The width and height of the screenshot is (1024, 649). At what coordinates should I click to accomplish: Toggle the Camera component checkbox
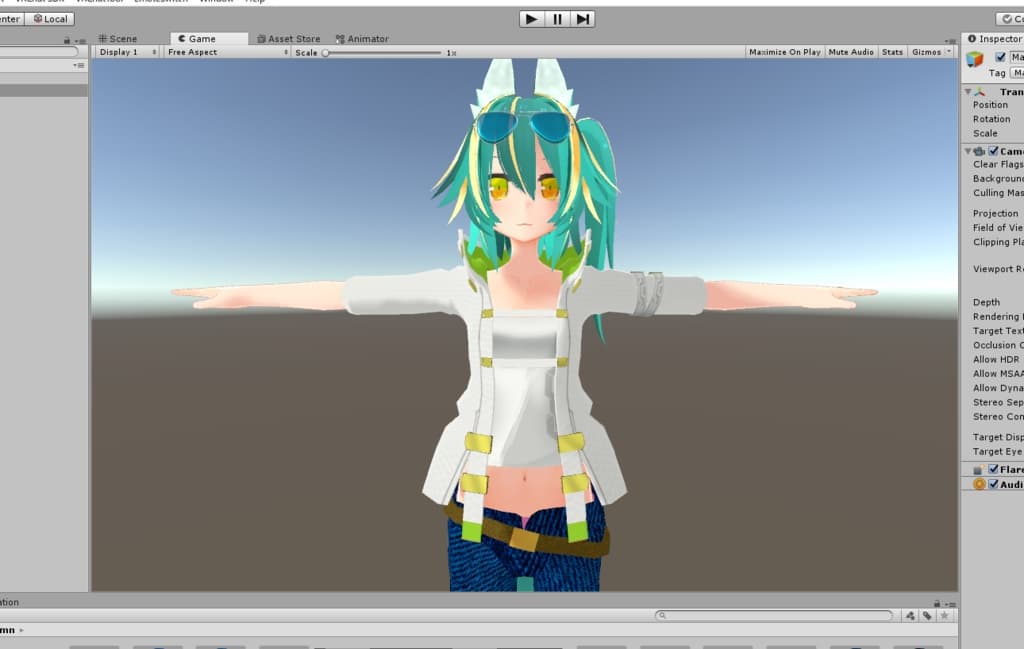(994, 151)
